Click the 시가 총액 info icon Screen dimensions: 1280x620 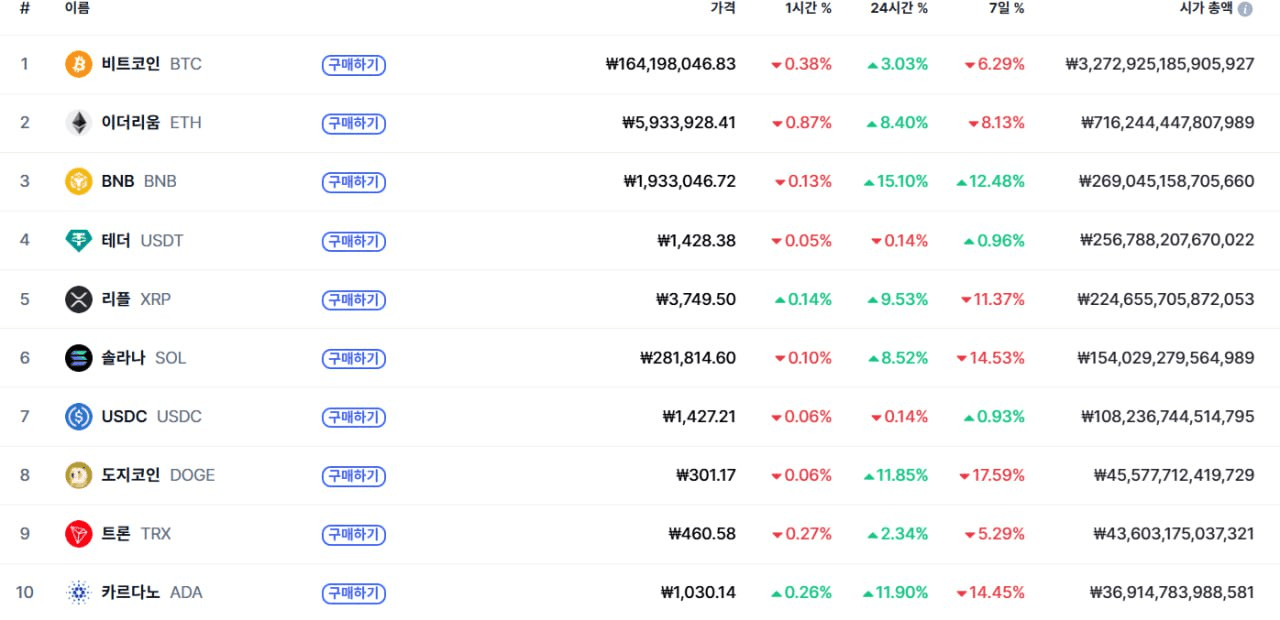tap(1245, 9)
